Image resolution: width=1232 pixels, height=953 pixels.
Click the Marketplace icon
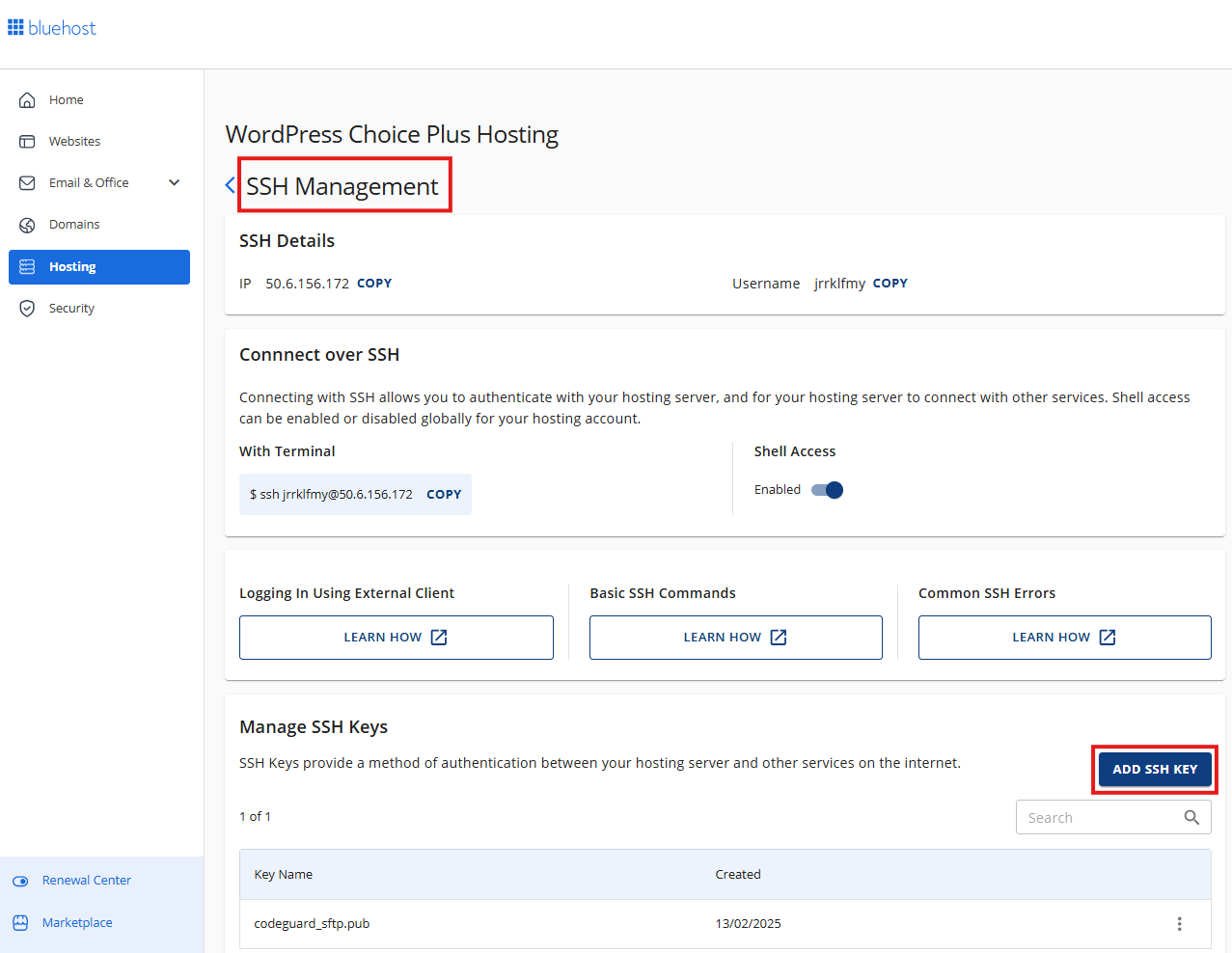21,922
